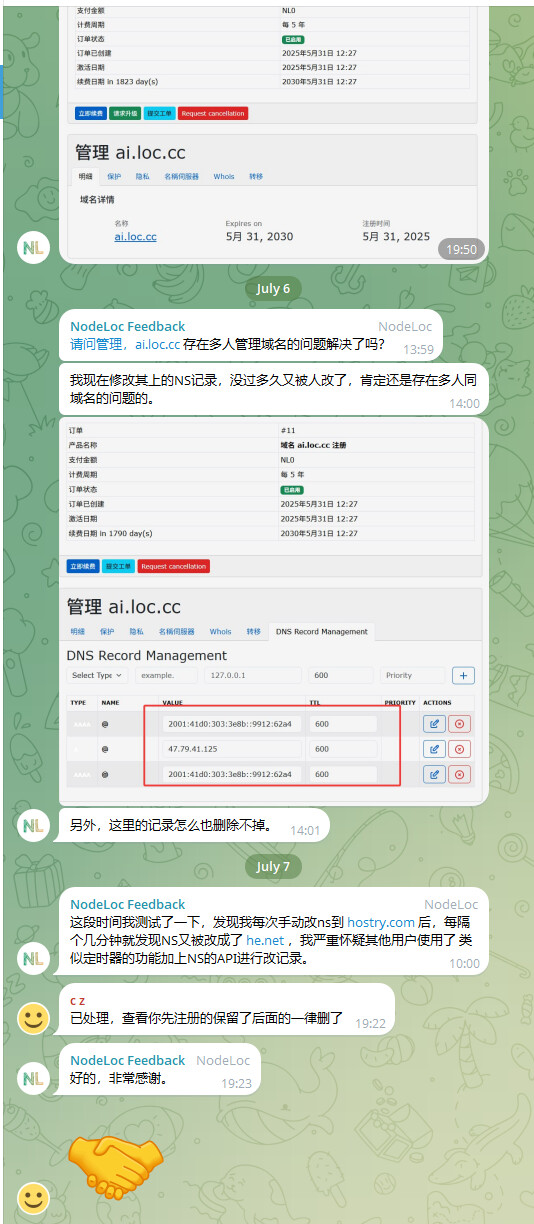Click ai.loc.cc link in quoted reply
The image size is (534, 1224).
tap(158, 344)
